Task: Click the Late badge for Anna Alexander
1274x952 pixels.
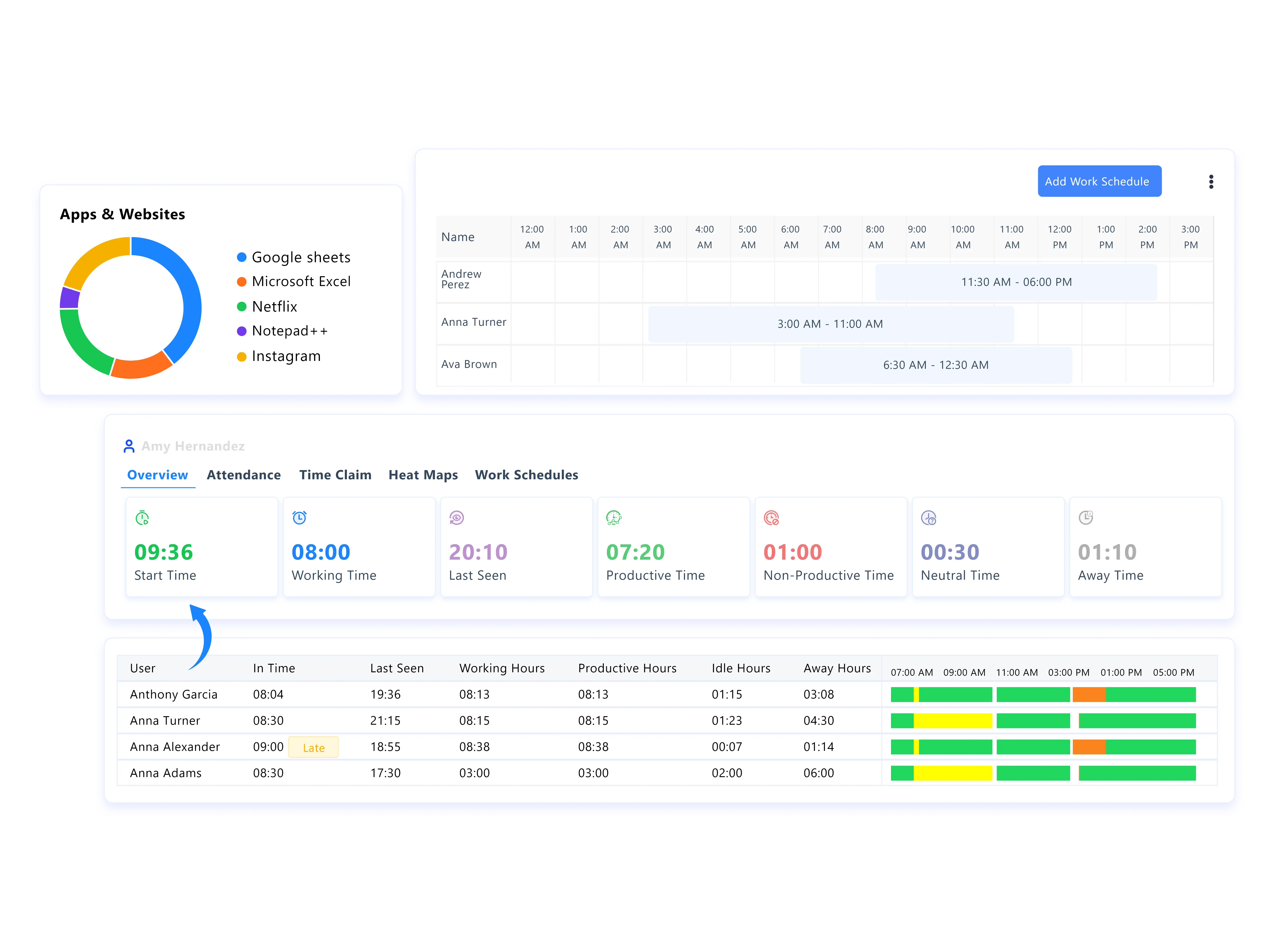Action: pyautogui.click(x=313, y=747)
